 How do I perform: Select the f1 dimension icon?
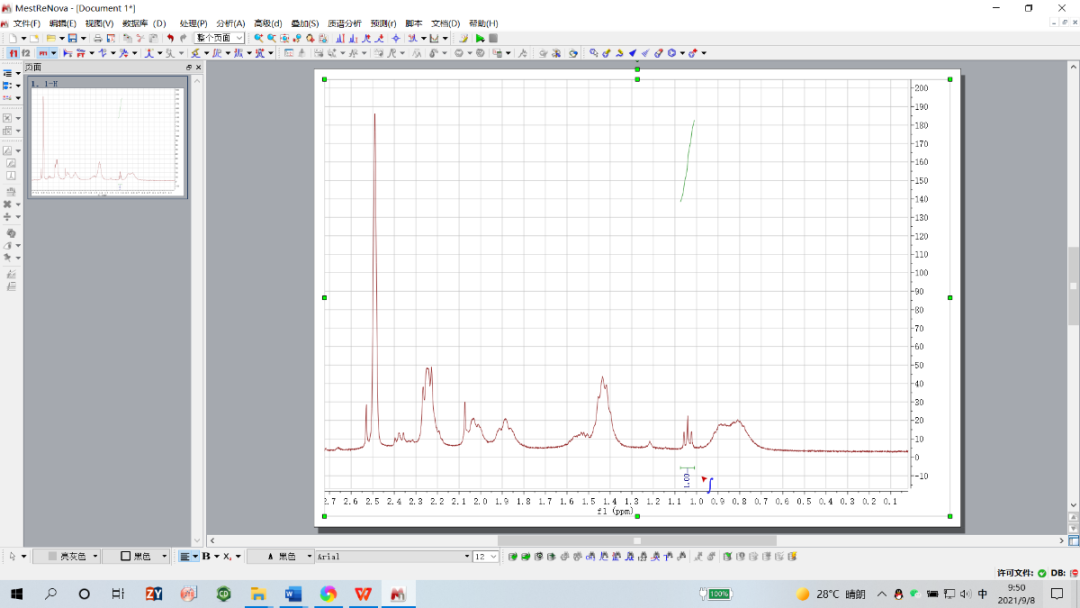tap(13, 53)
